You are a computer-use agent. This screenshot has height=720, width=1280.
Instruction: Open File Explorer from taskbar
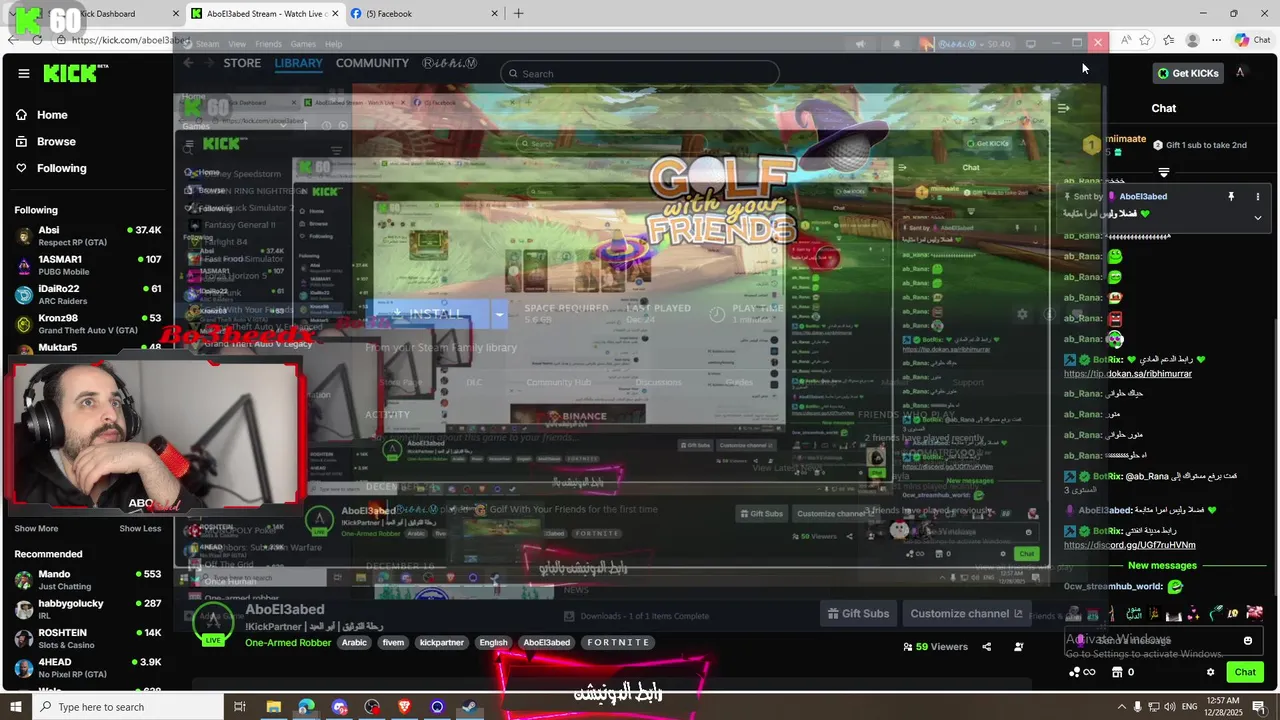point(273,707)
